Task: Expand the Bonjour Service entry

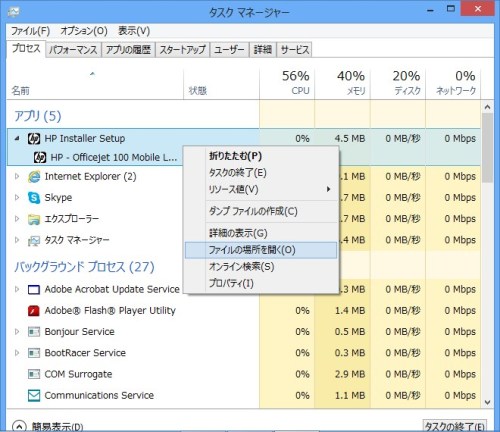Action: [17, 332]
